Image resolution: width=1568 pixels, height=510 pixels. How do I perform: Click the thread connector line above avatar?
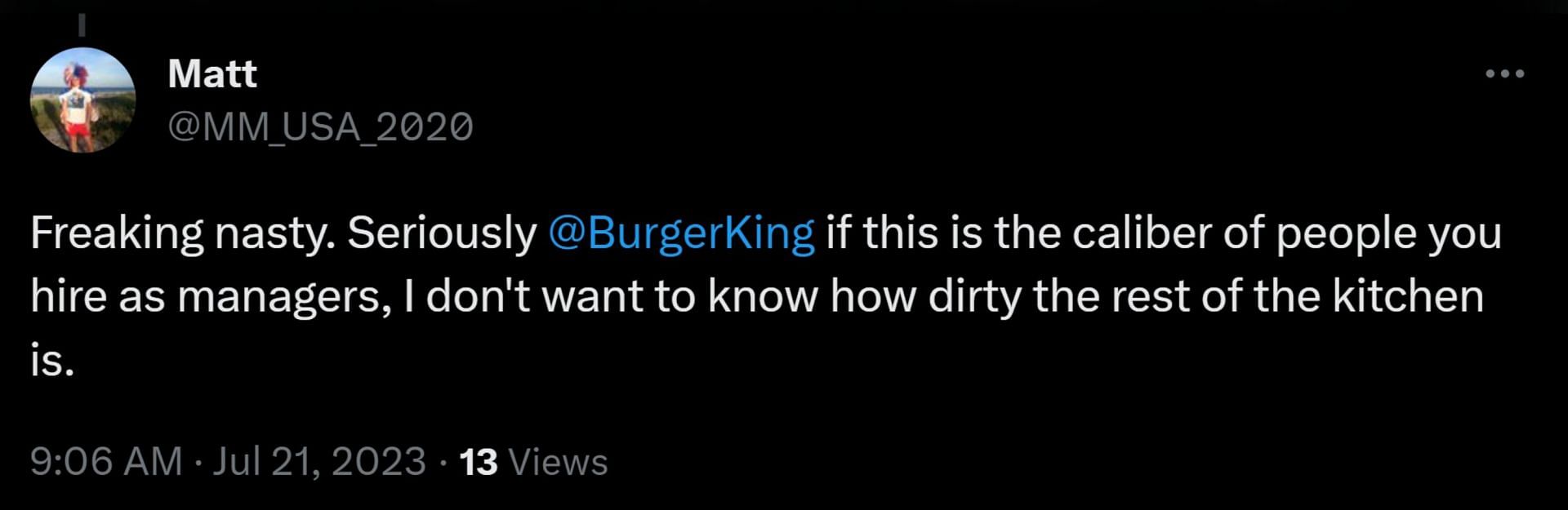[82, 24]
